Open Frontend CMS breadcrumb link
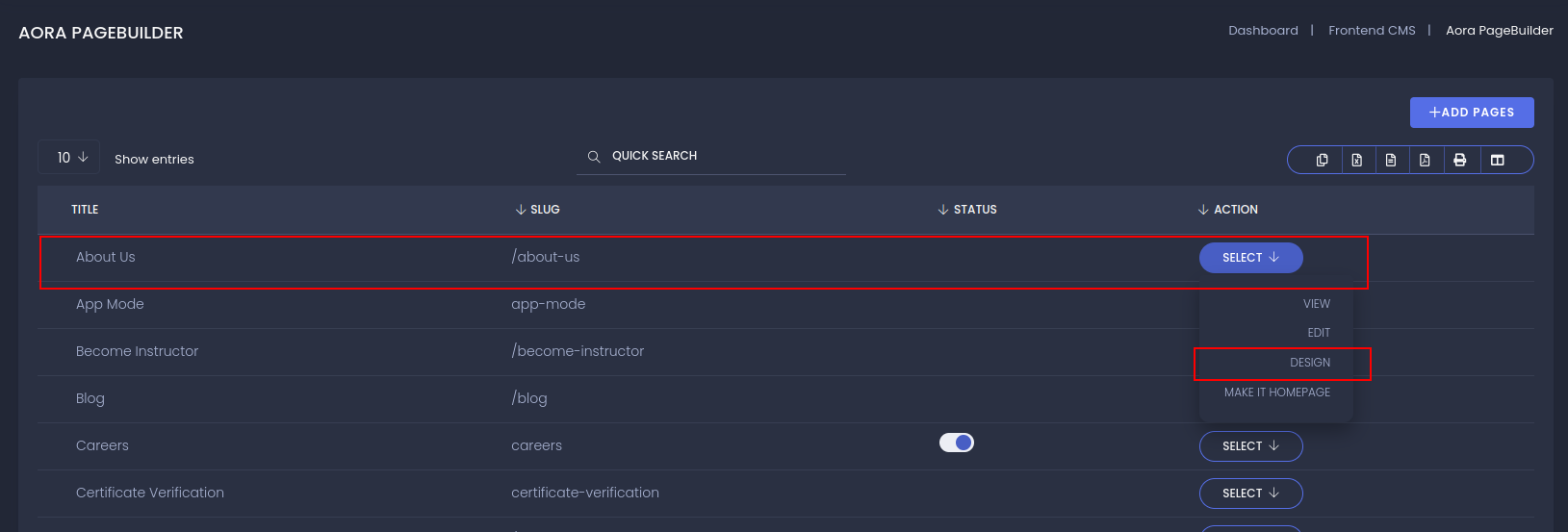 pos(1372,31)
